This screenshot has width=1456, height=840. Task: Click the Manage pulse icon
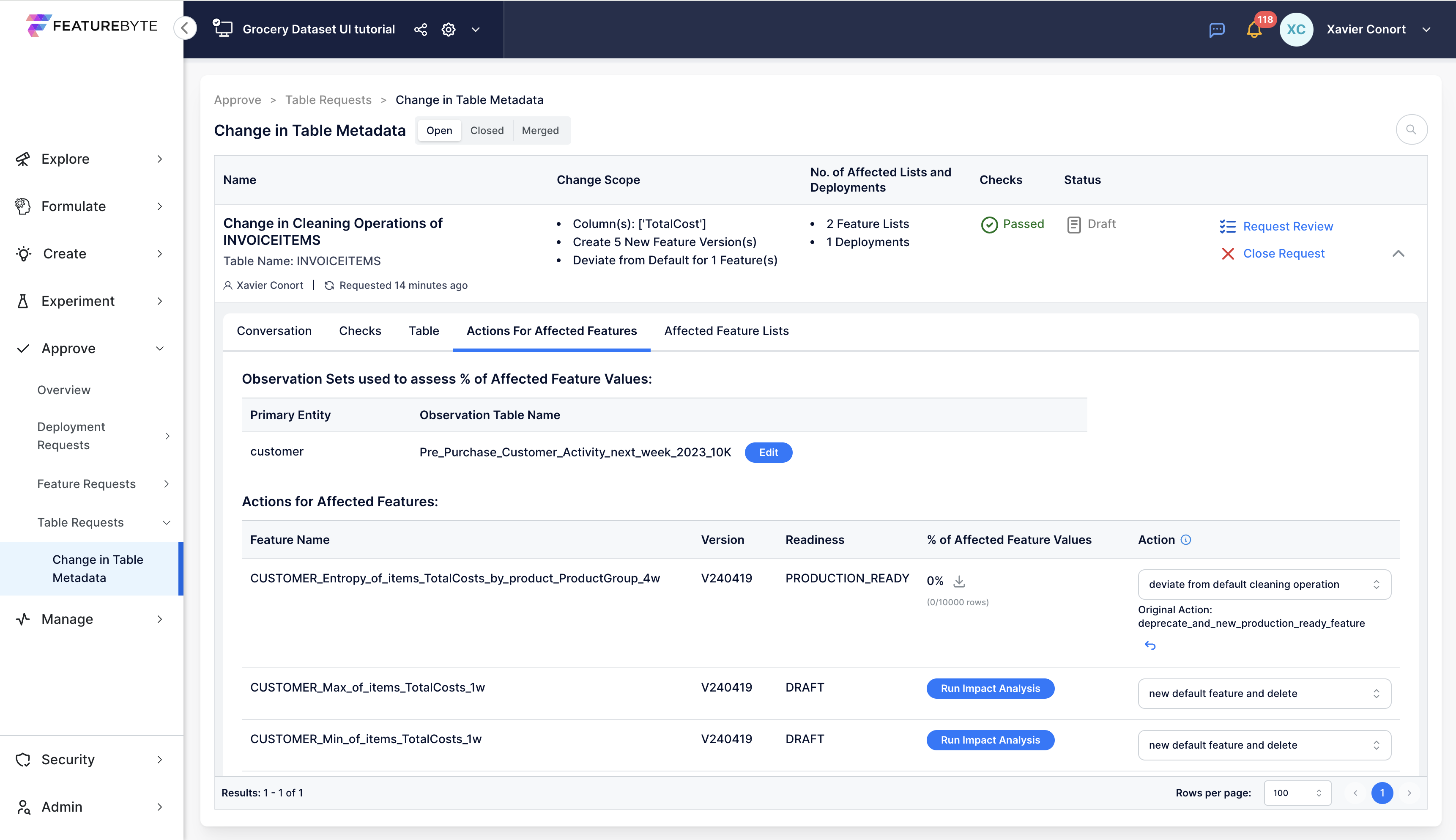click(23, 618)
